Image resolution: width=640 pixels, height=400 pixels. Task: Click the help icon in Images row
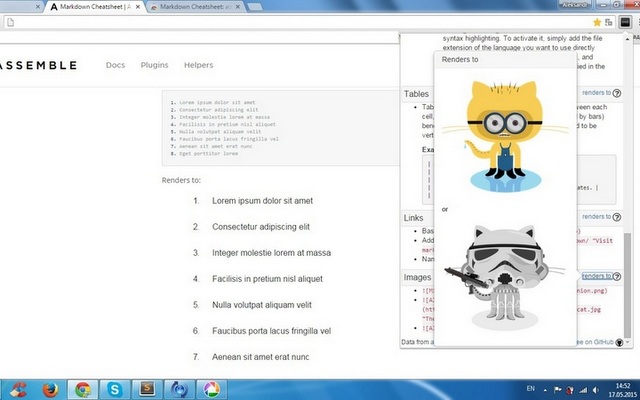click(617, 276)
